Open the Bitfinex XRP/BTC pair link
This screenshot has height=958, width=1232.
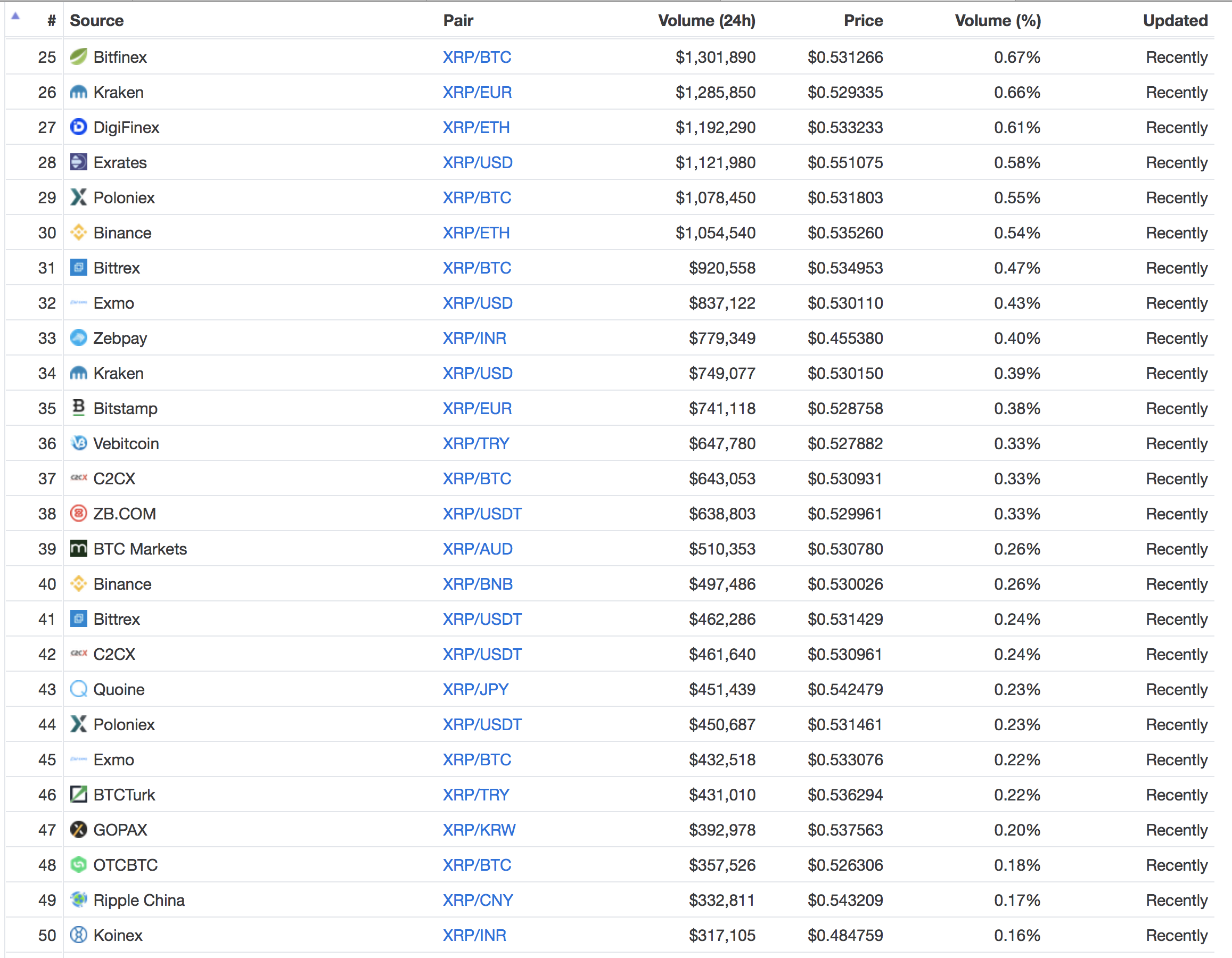coord(477,57)
